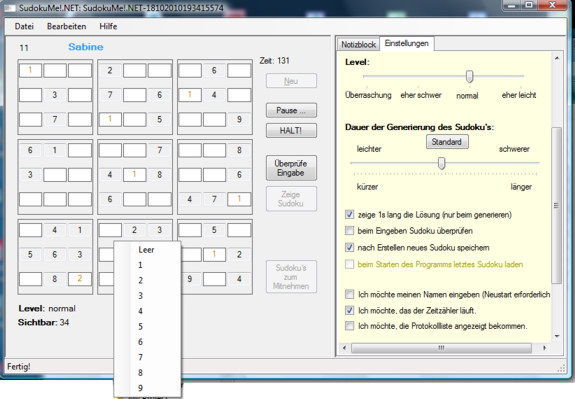
Task: Pick 4 from the number popup
Action: (140, 311)
